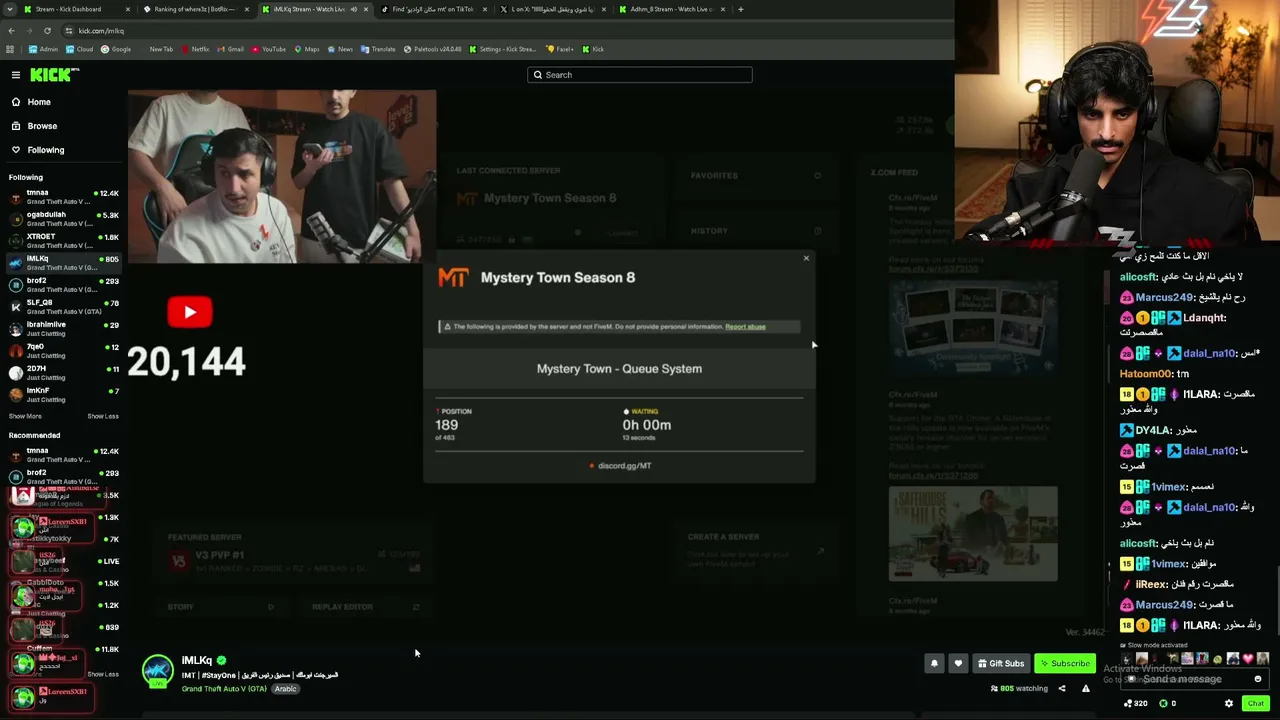The height and width of the screenshot is (720, 1280).
Task: Open Following in the sidebar
Action: [38, 150]
